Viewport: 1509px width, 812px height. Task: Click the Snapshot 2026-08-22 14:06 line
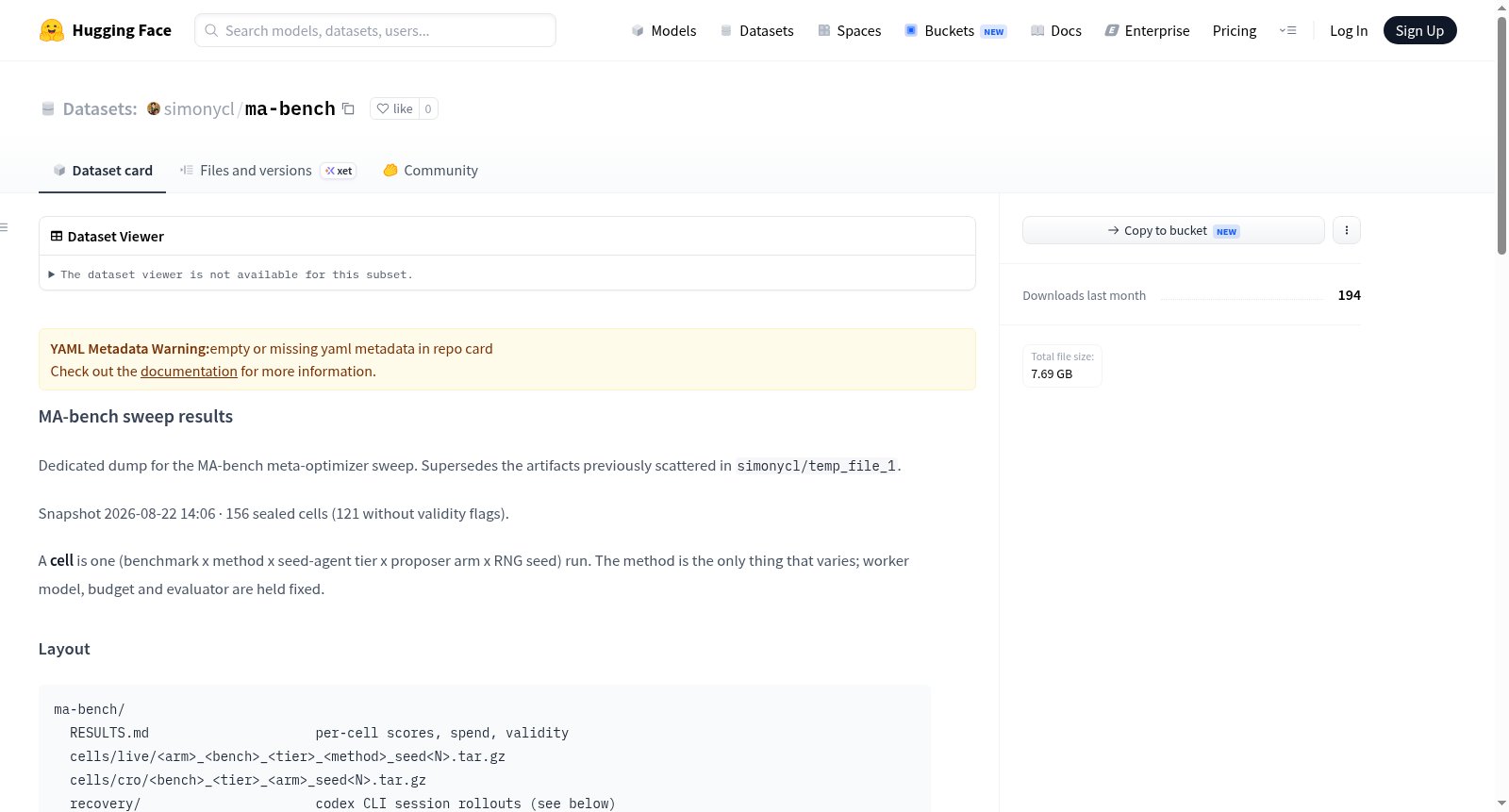click(x=274, y=513)
